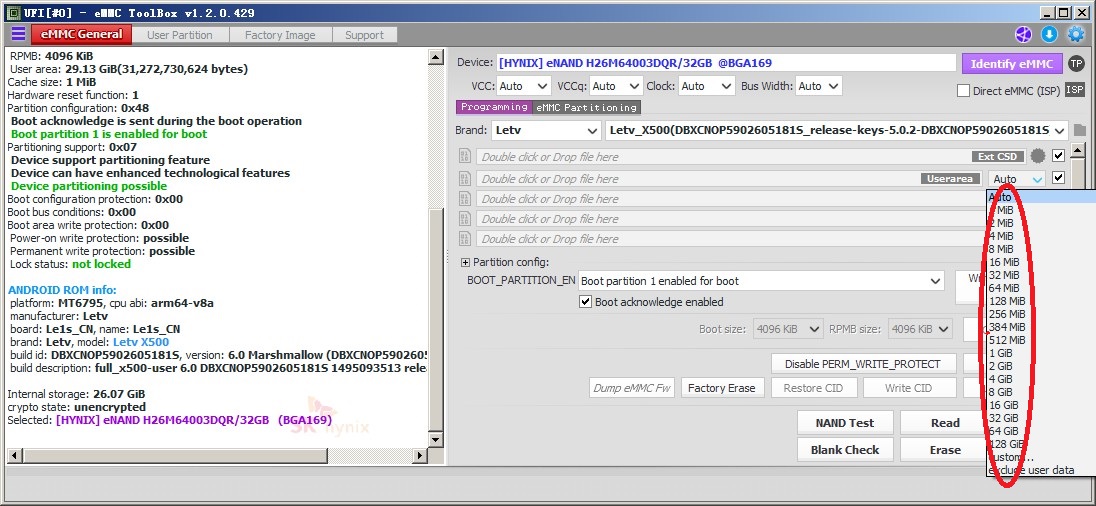1096x506 pixels.
Task: Open the purple hamburger main menu
Action: pos(18,34)
